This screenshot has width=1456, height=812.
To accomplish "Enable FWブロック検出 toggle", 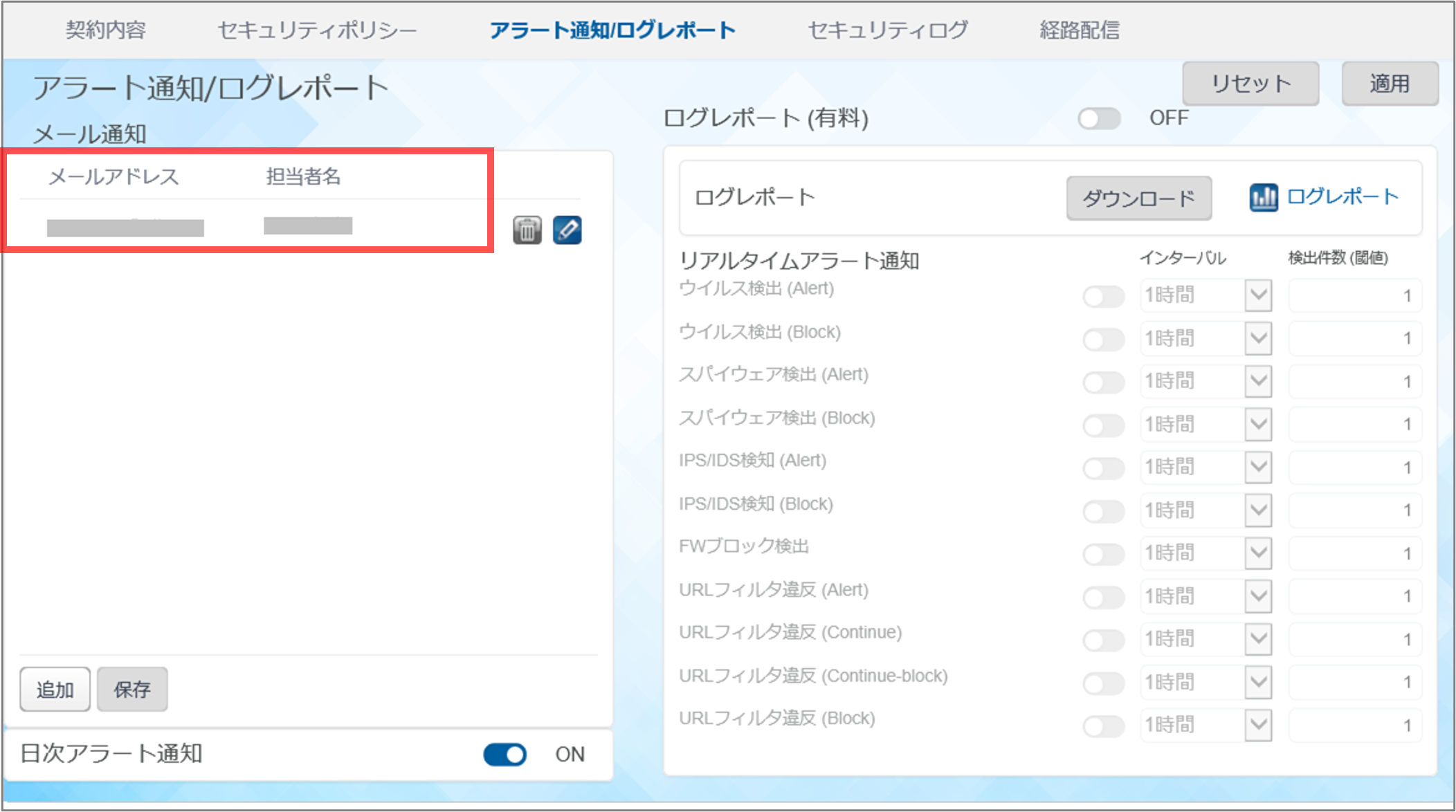I will [x=1103, y=554].
